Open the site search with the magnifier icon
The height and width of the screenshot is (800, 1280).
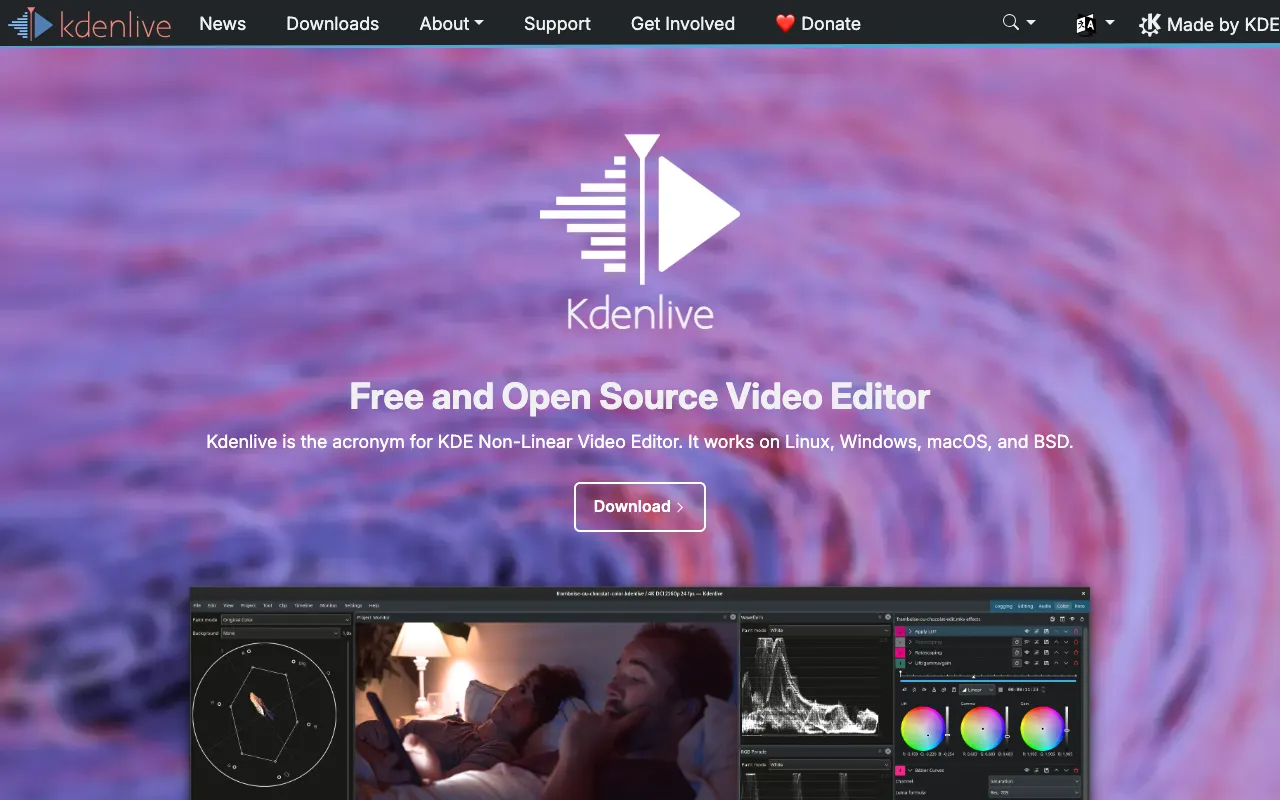pos(1010,22)
